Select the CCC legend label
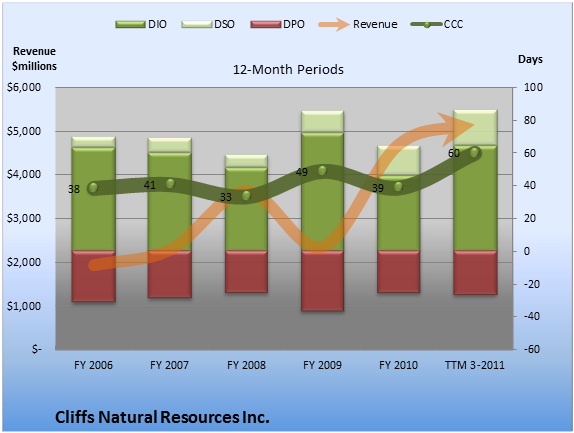This screenshot has height=433, width=574. pyautogui.click(x=454, y=24)
